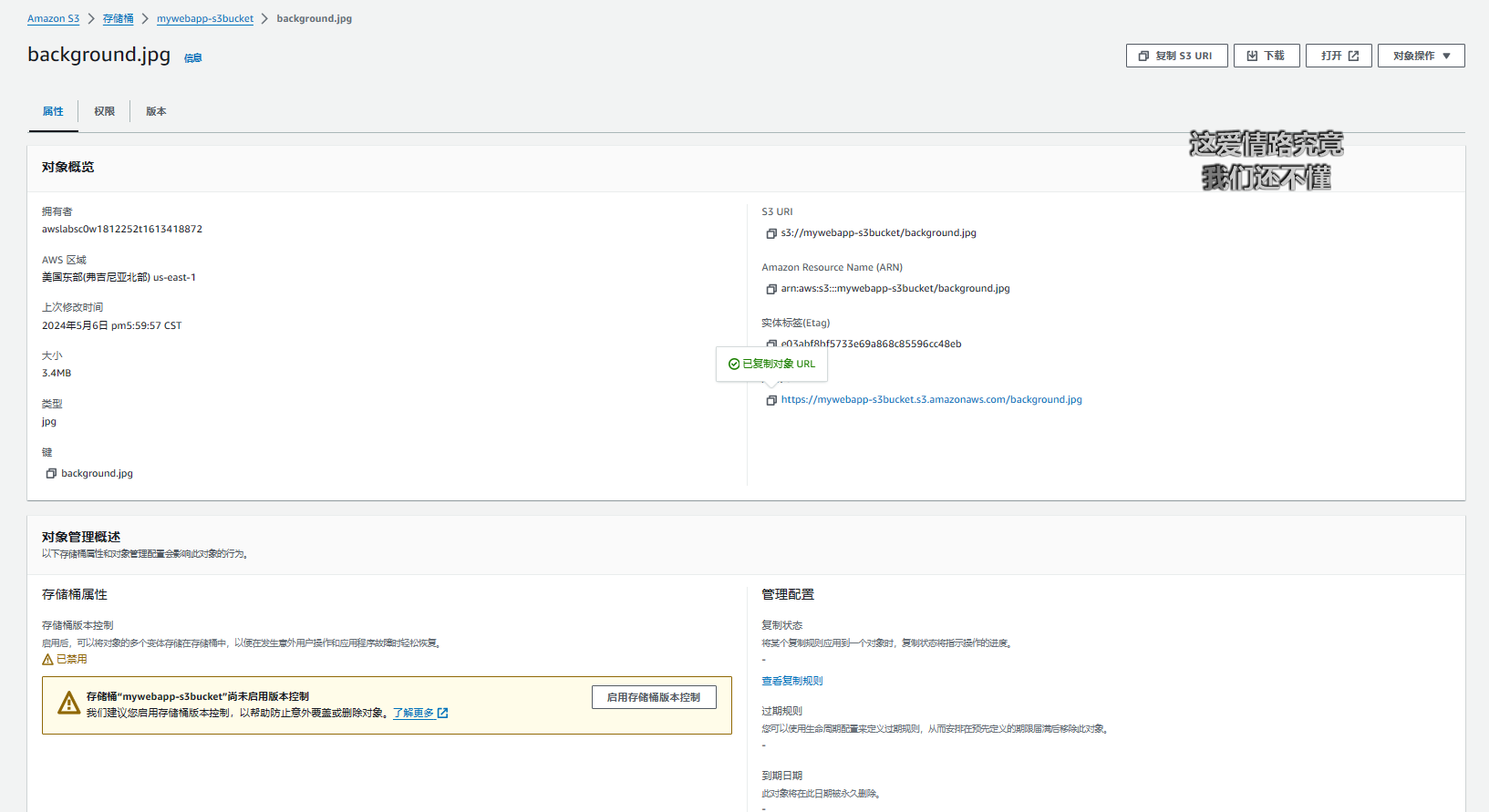The width and height of the screenshot is (1489, 812).
Task: Go to Amazon S3 breadcrumb link
Action: point(53,18)
